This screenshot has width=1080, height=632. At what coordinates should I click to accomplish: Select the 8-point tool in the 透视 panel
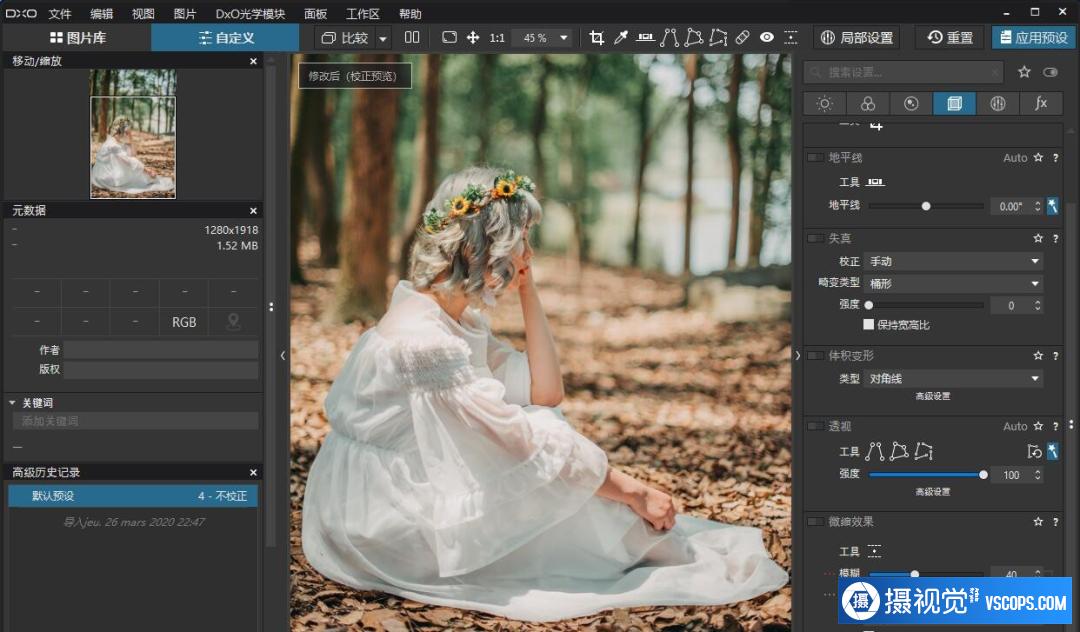pyautogui.click(x=924, y=452)
